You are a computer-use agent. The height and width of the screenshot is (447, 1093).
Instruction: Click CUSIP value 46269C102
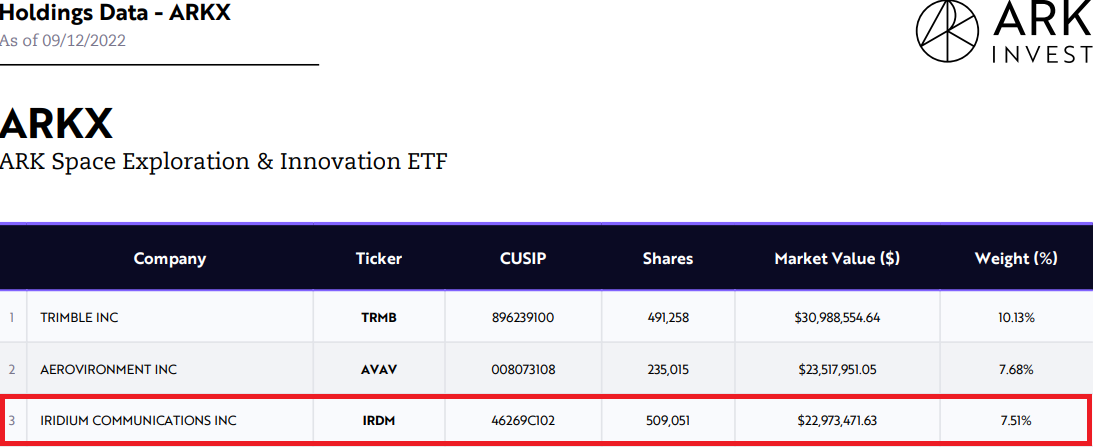523,421
